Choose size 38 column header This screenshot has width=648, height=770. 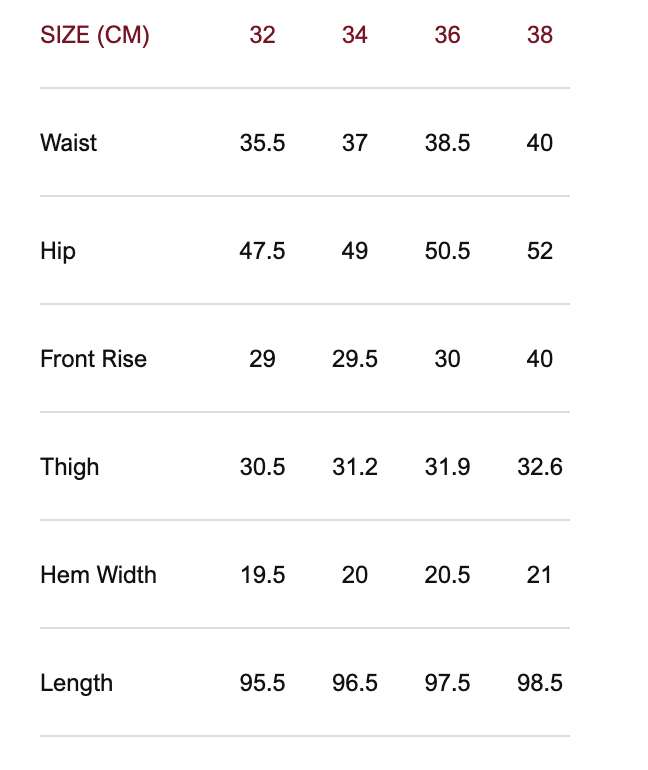click(x=540, y=35)
